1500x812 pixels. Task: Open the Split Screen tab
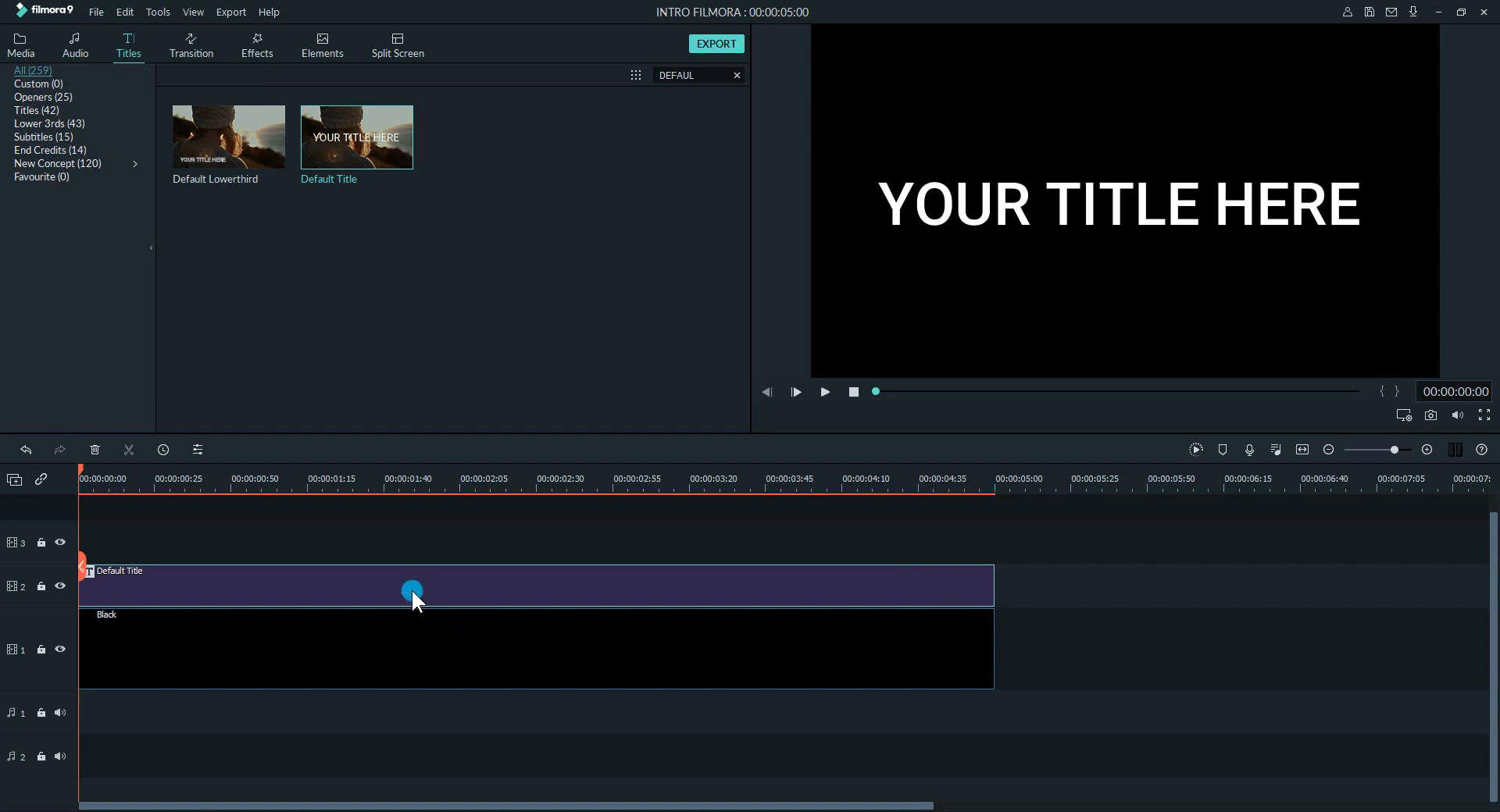coord(398,45)
